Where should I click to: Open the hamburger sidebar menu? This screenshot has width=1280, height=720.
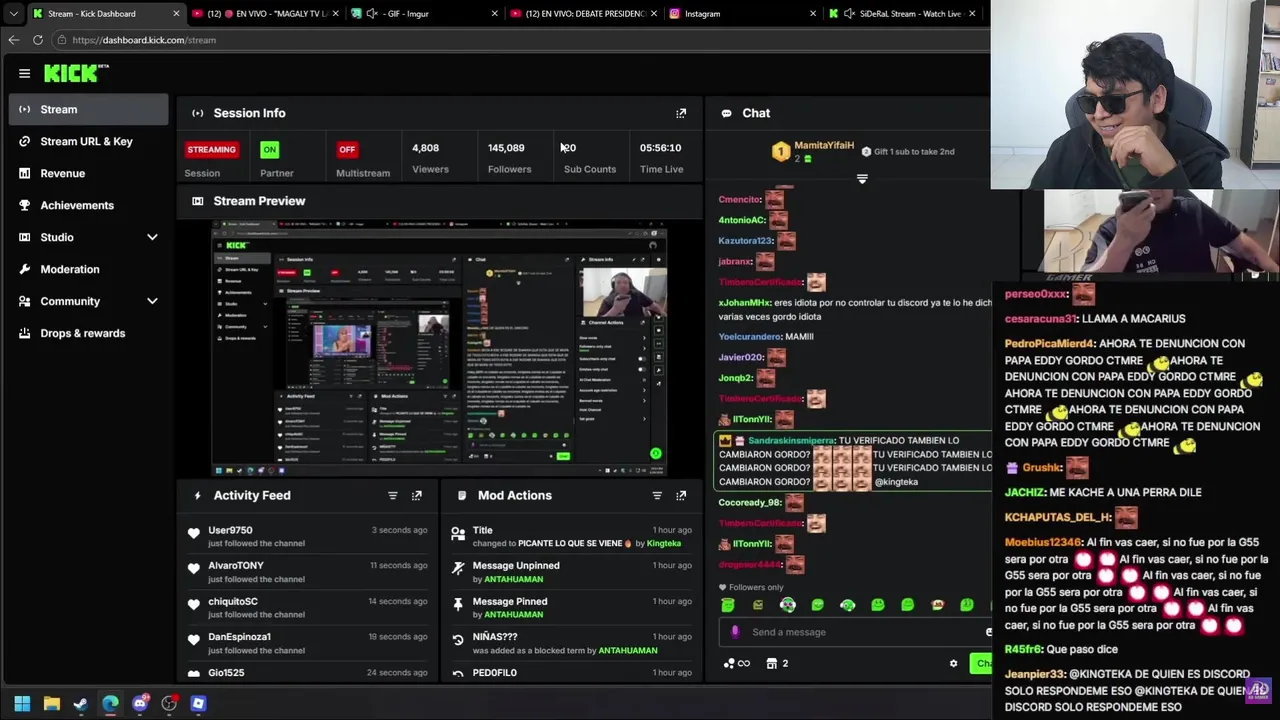[24, 73]
